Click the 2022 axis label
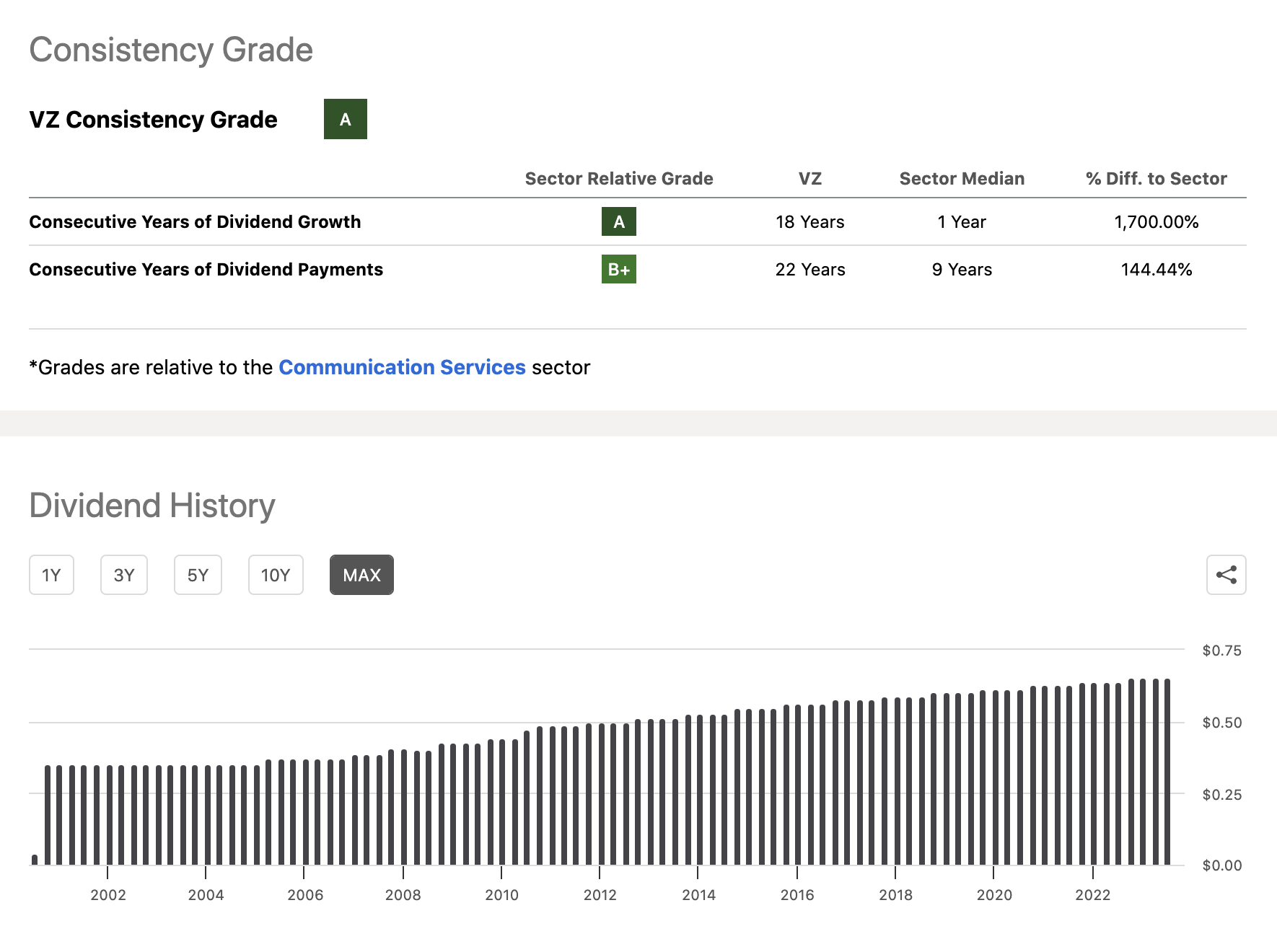 click(x=1092, y=894)
